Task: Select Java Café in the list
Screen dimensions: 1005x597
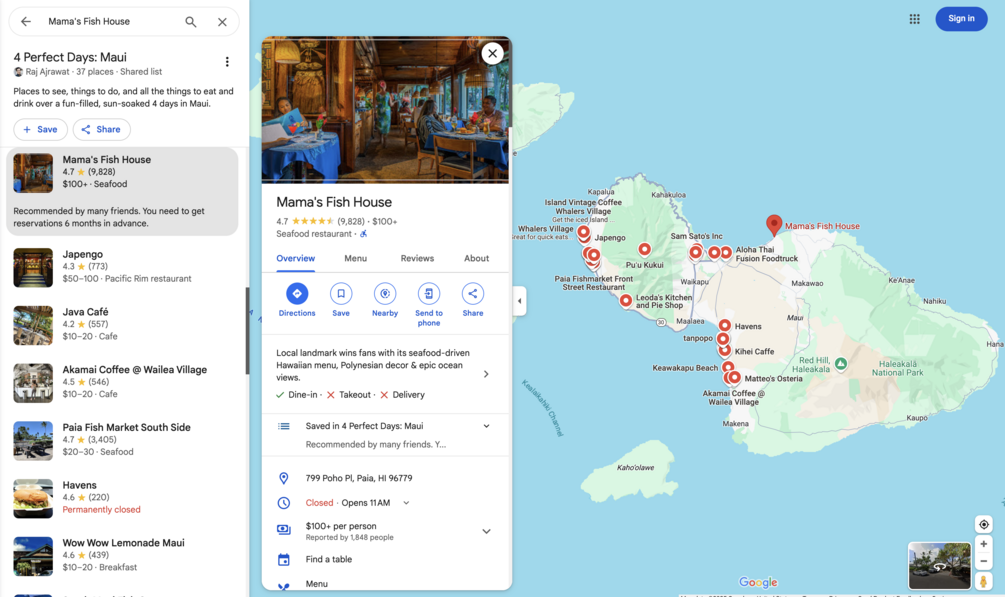Action: point(122,324)
